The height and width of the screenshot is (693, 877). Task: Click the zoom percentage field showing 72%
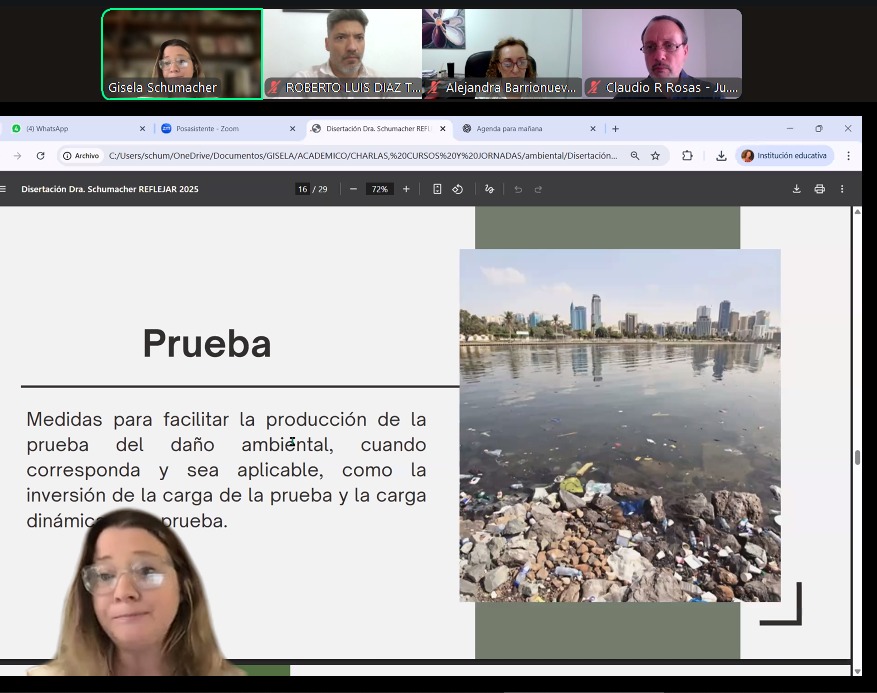coord(379,189)
